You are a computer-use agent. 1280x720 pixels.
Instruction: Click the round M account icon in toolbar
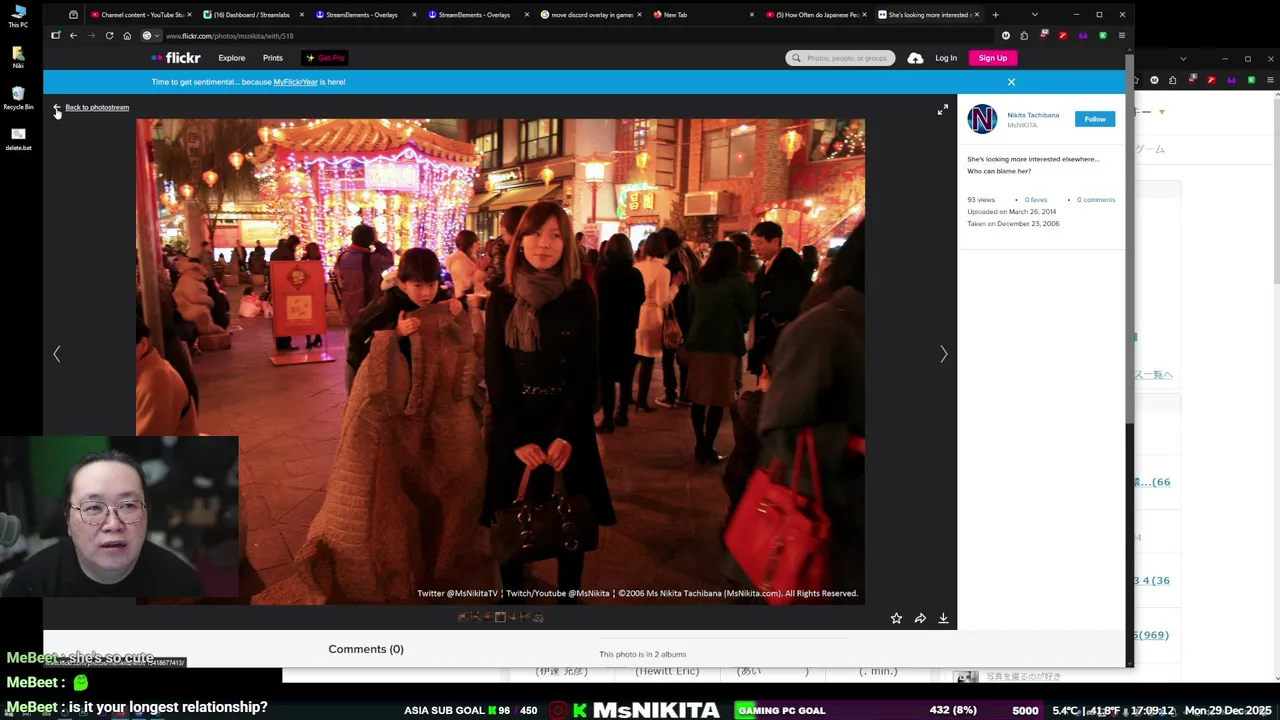pyautogui.click(x=1005, y=36)
